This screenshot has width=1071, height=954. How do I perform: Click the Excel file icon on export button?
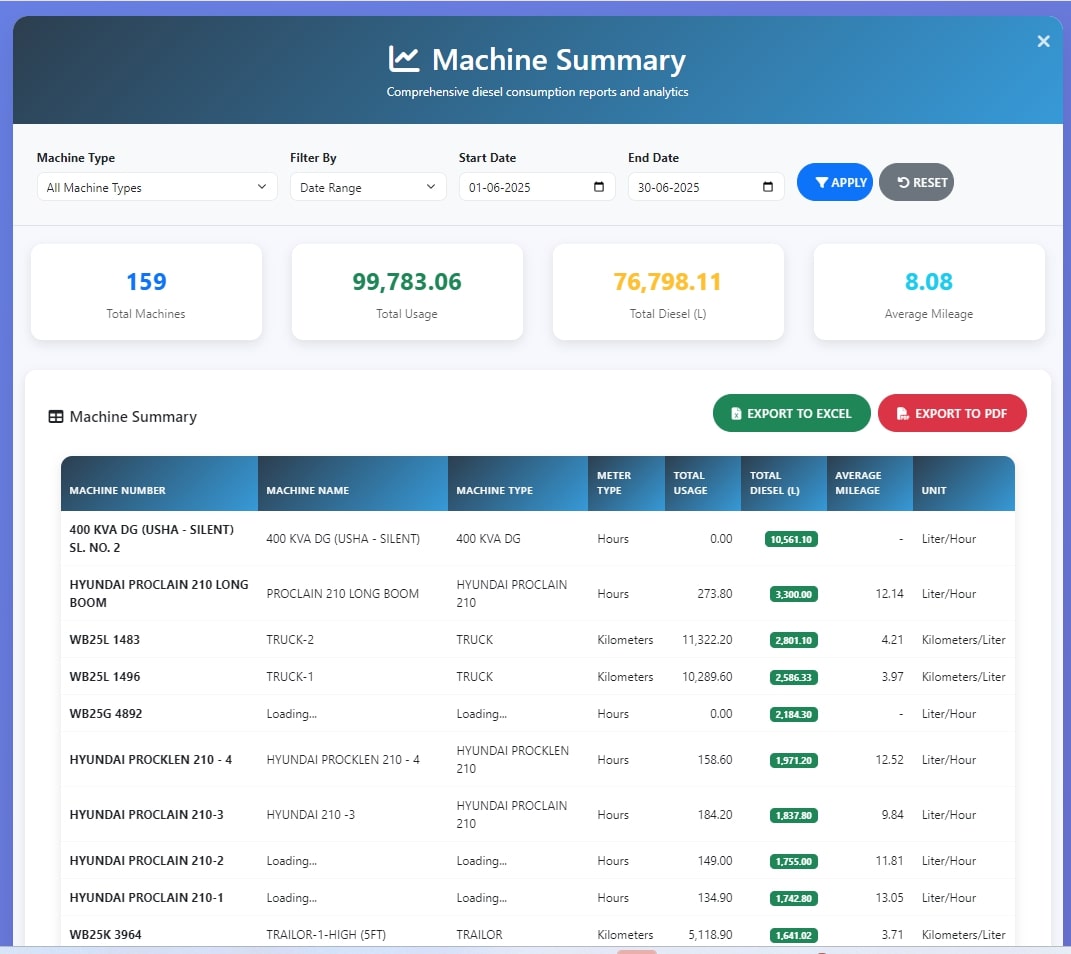coord(736,414)
